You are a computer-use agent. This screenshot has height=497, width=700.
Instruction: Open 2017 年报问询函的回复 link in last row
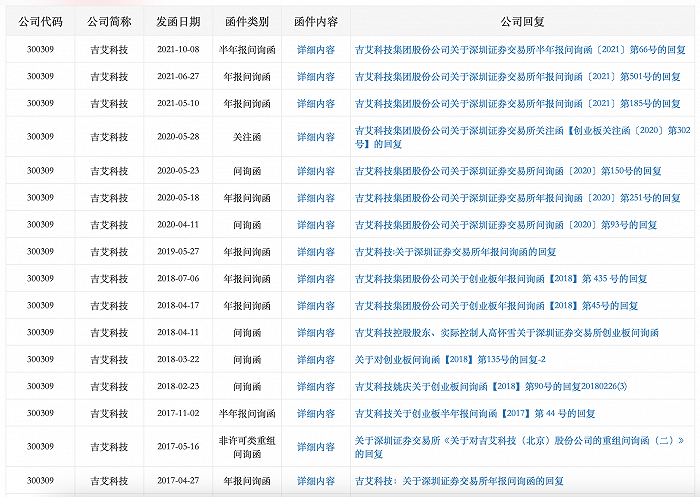pyautogui.click(x=459, y=481)
